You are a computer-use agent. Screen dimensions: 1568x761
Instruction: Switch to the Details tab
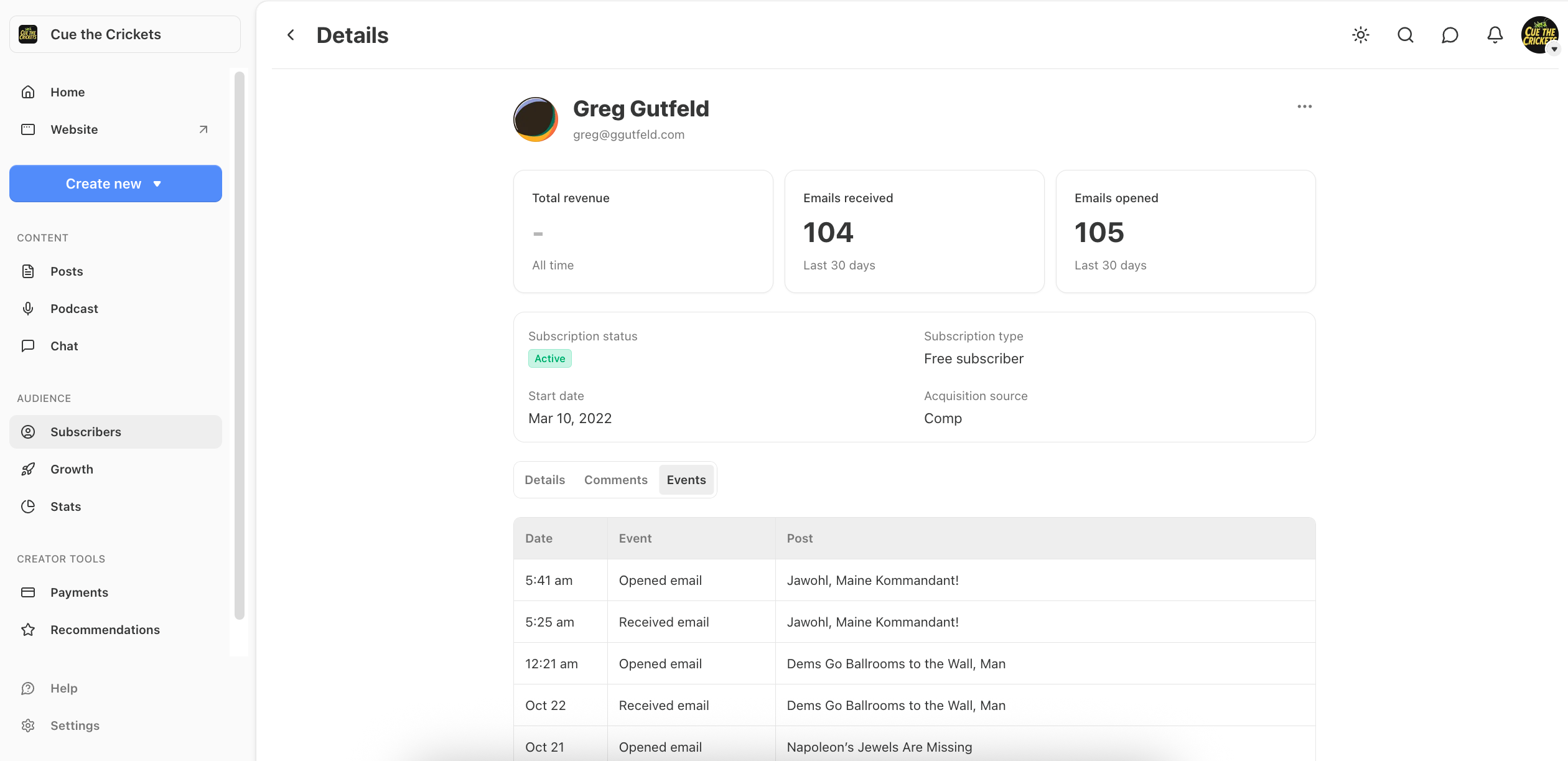click(x=544, y=480)
